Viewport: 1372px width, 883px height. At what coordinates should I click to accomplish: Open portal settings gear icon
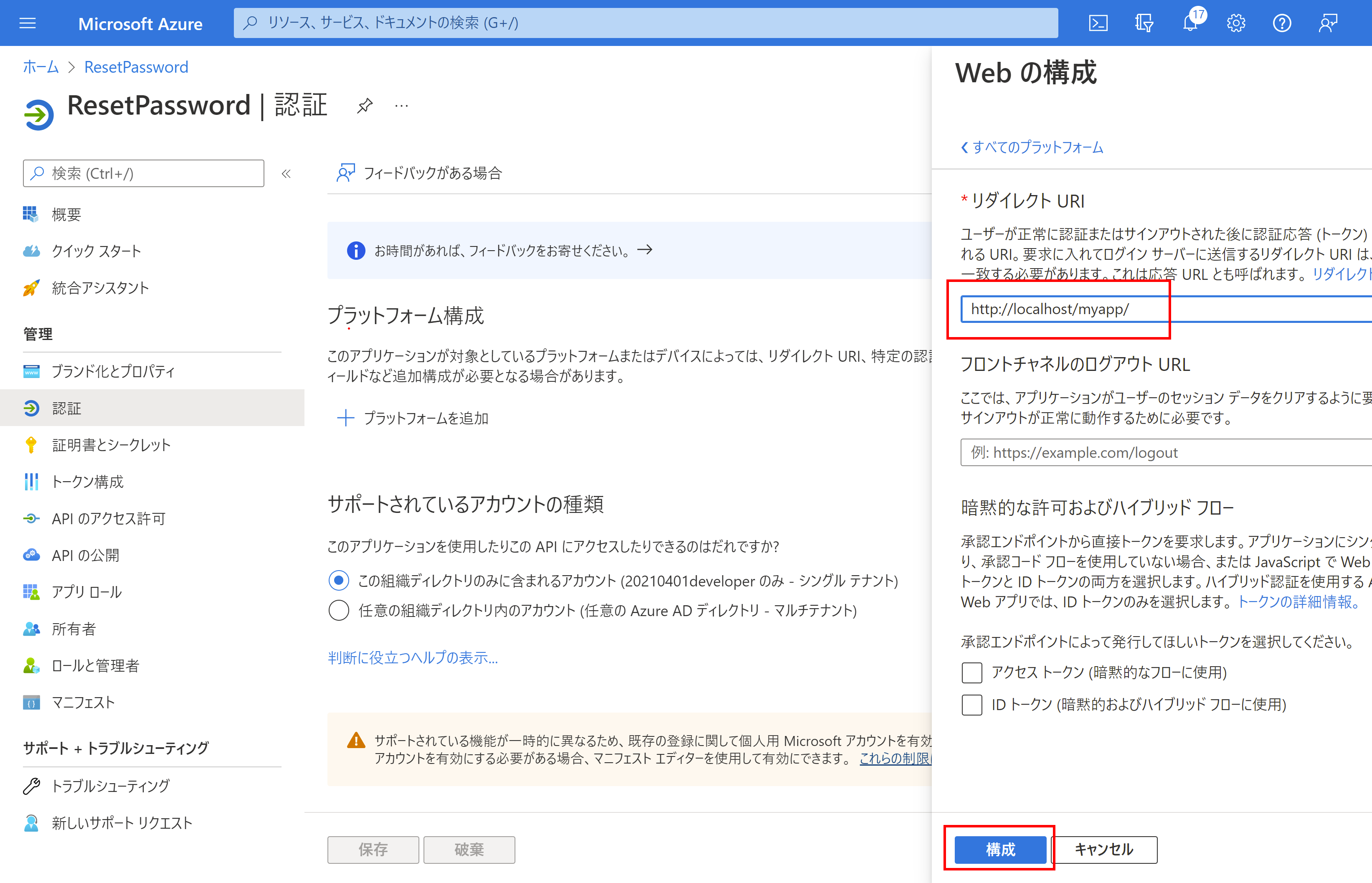[1236, 23]
